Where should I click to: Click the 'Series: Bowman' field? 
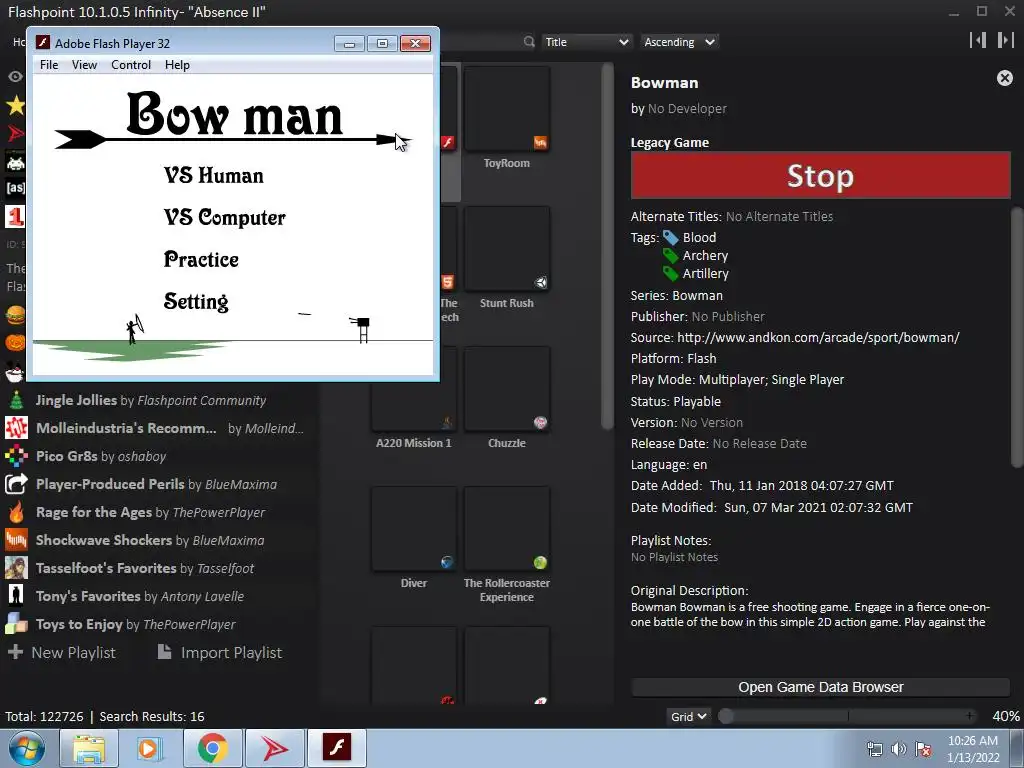coord(677,296)
